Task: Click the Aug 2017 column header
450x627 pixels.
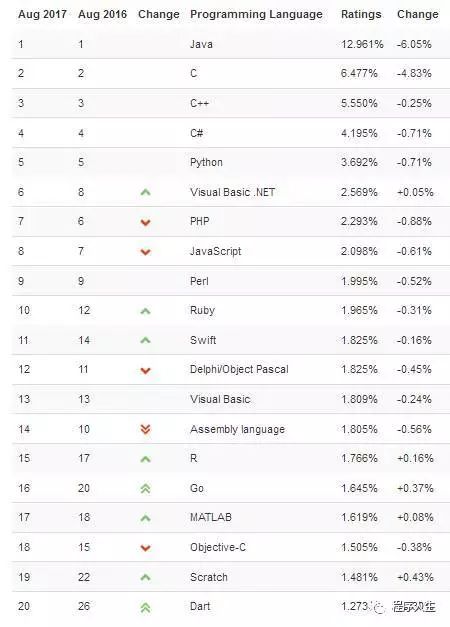Action: coord(42,14)
